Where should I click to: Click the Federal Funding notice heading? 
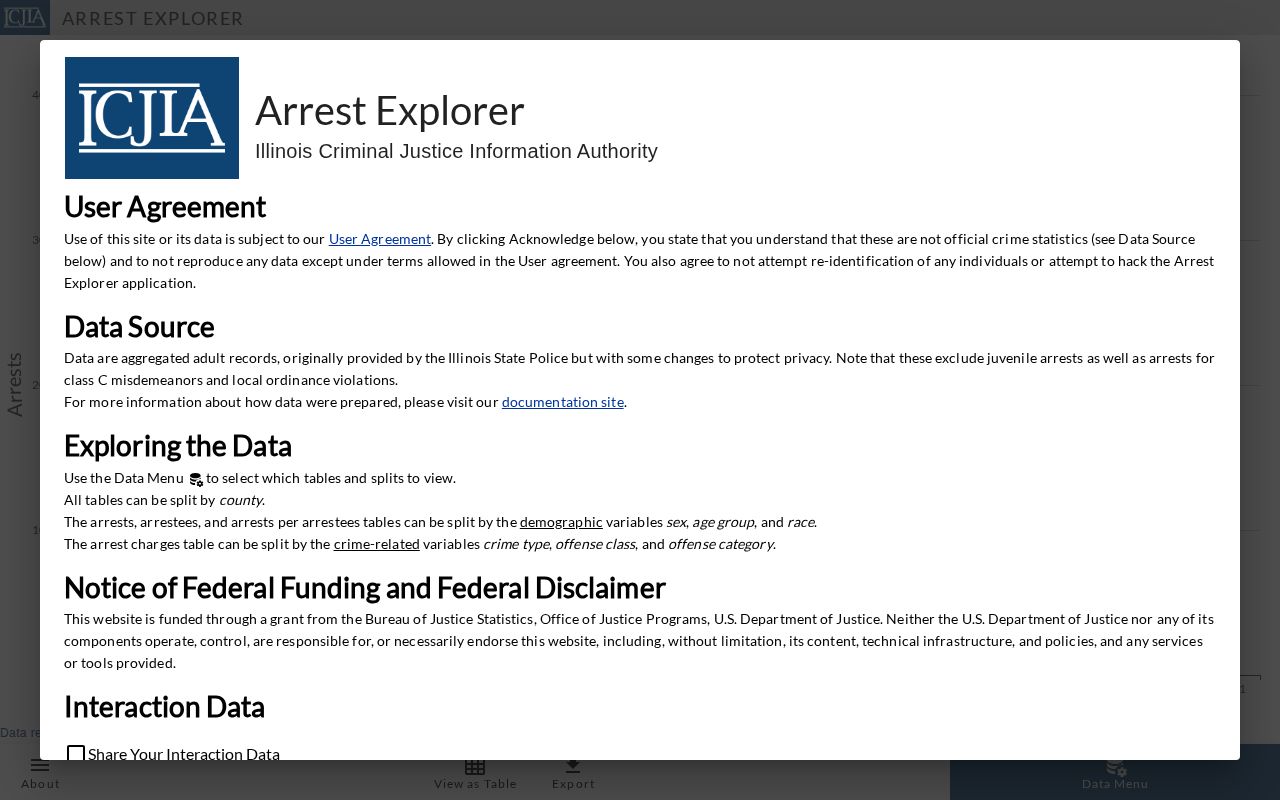coord(365,587)
